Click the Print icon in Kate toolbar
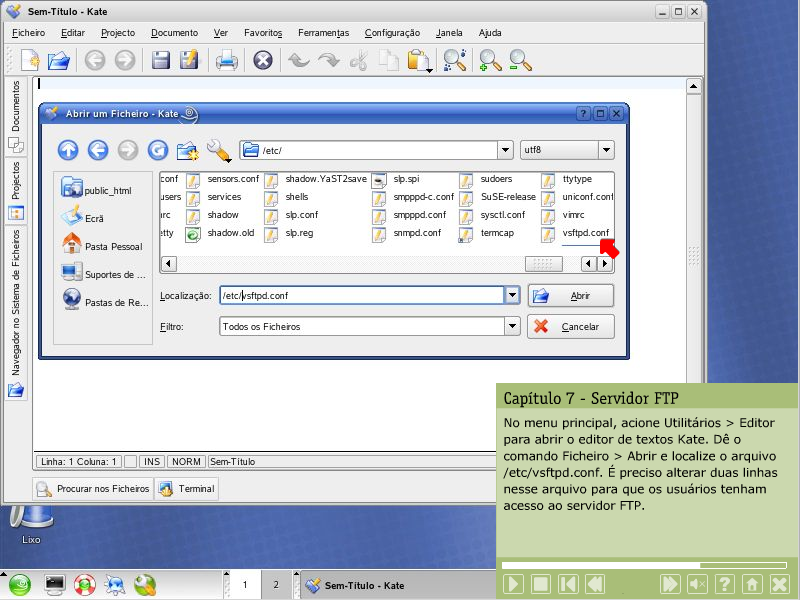Screen dimensions: 800x600 (226, 61)
